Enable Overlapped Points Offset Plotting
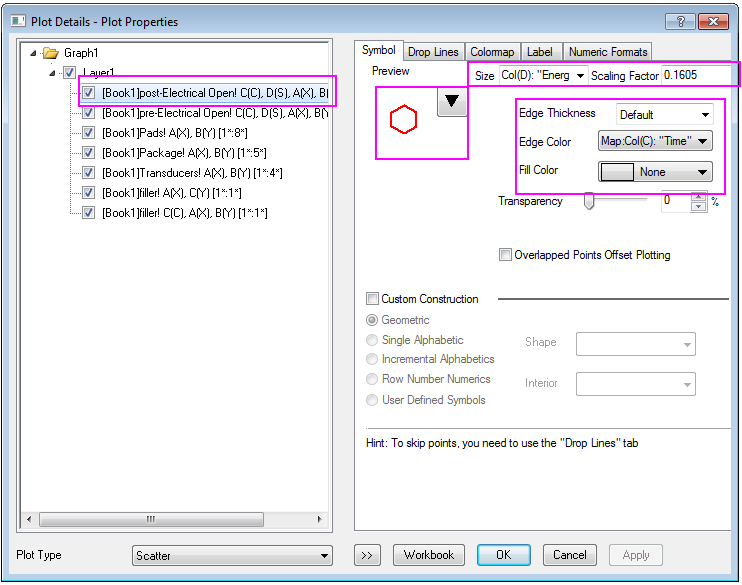742x585 pixels. pyautogui.click(x=505, y=255)
